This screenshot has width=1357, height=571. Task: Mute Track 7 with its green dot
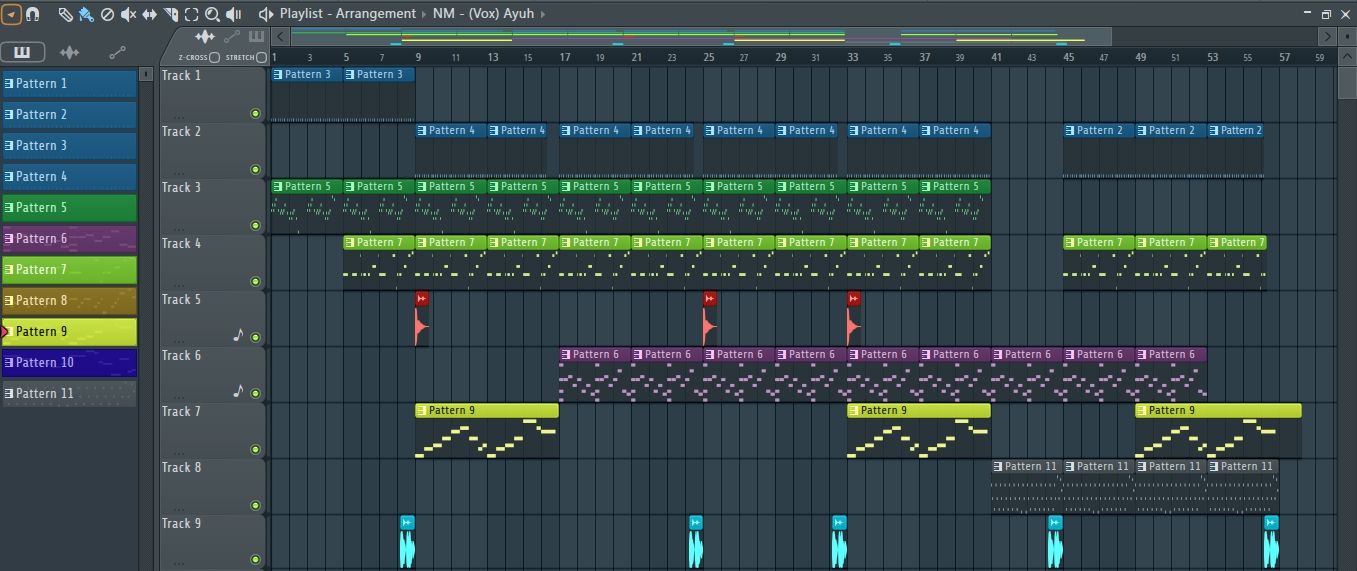click(x=255, y=450)
